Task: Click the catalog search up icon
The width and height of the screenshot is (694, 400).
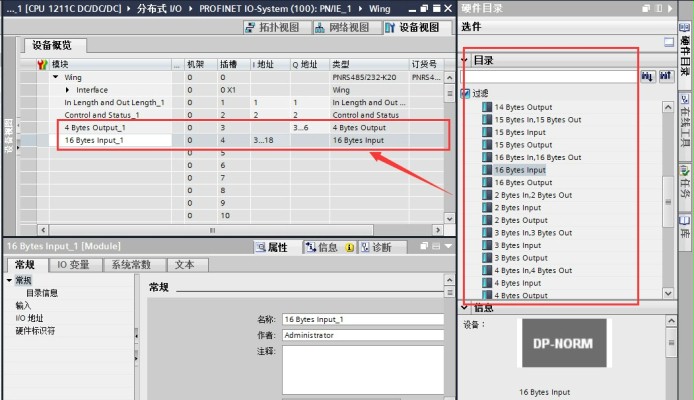Action: pyautogui.click(x=662, y=76)
